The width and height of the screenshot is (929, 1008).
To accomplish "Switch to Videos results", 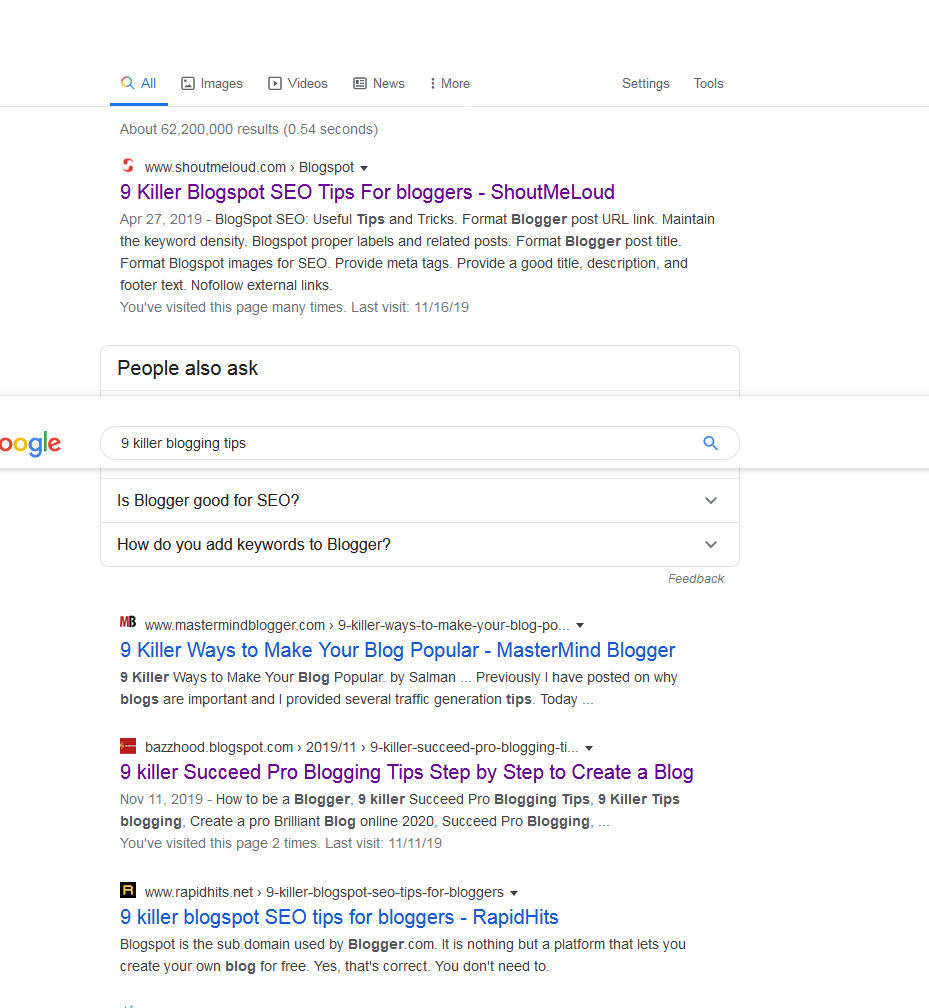I will click(298, 84).
